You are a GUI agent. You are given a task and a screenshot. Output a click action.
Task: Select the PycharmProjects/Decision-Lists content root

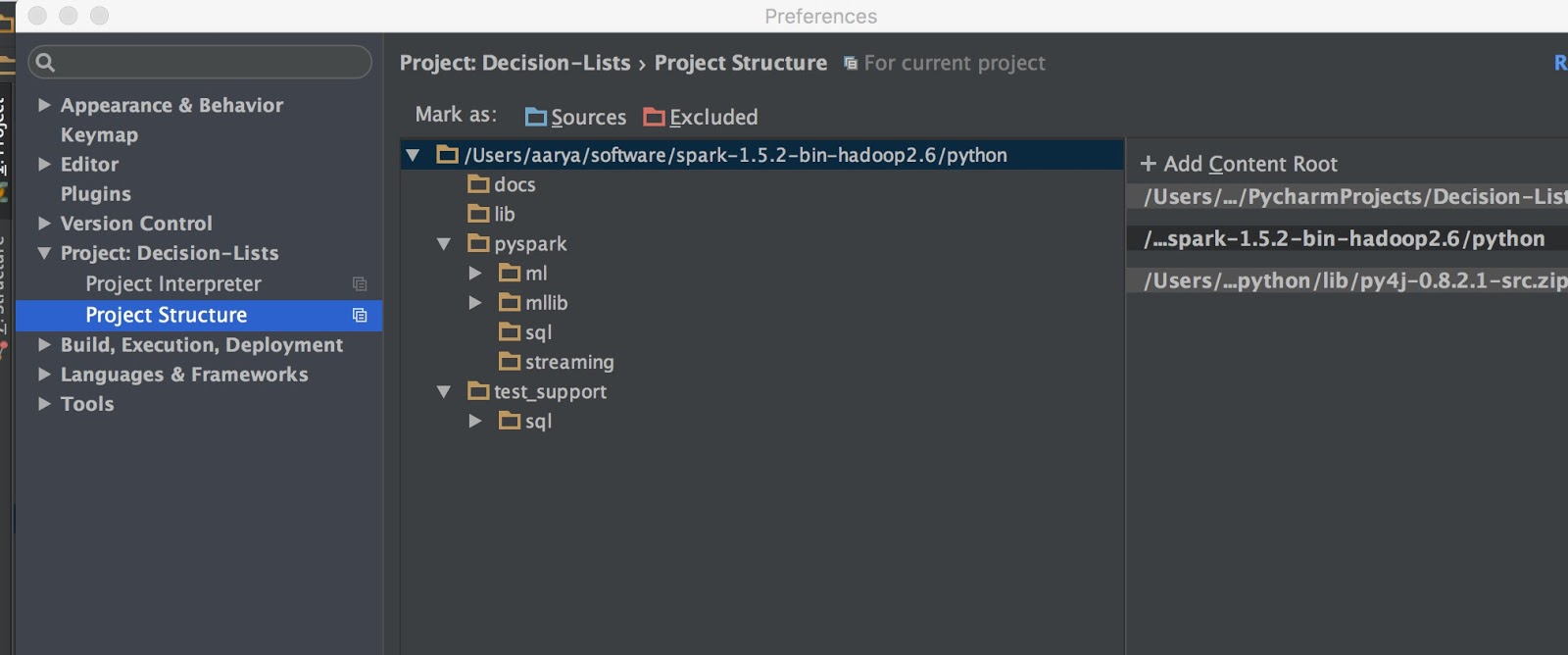click(x=1352, y=197)
